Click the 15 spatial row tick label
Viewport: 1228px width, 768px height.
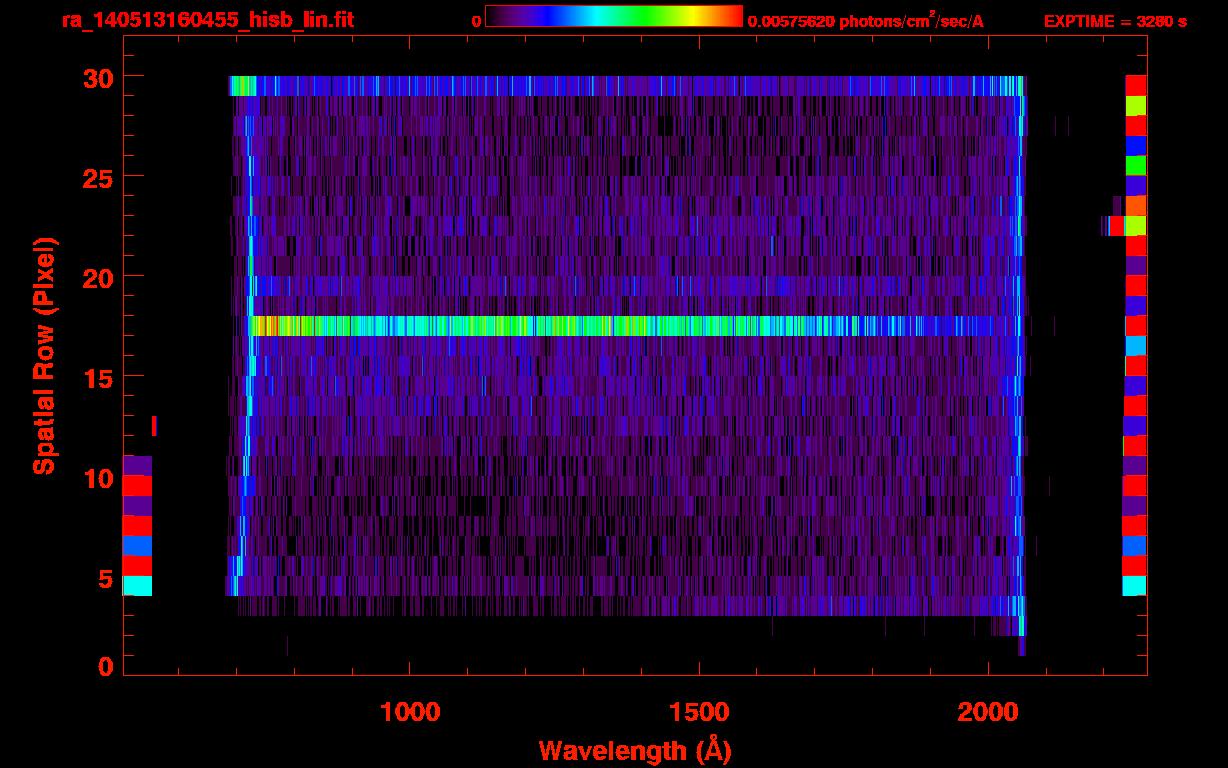pyautogui.click(x=98, y=377)
